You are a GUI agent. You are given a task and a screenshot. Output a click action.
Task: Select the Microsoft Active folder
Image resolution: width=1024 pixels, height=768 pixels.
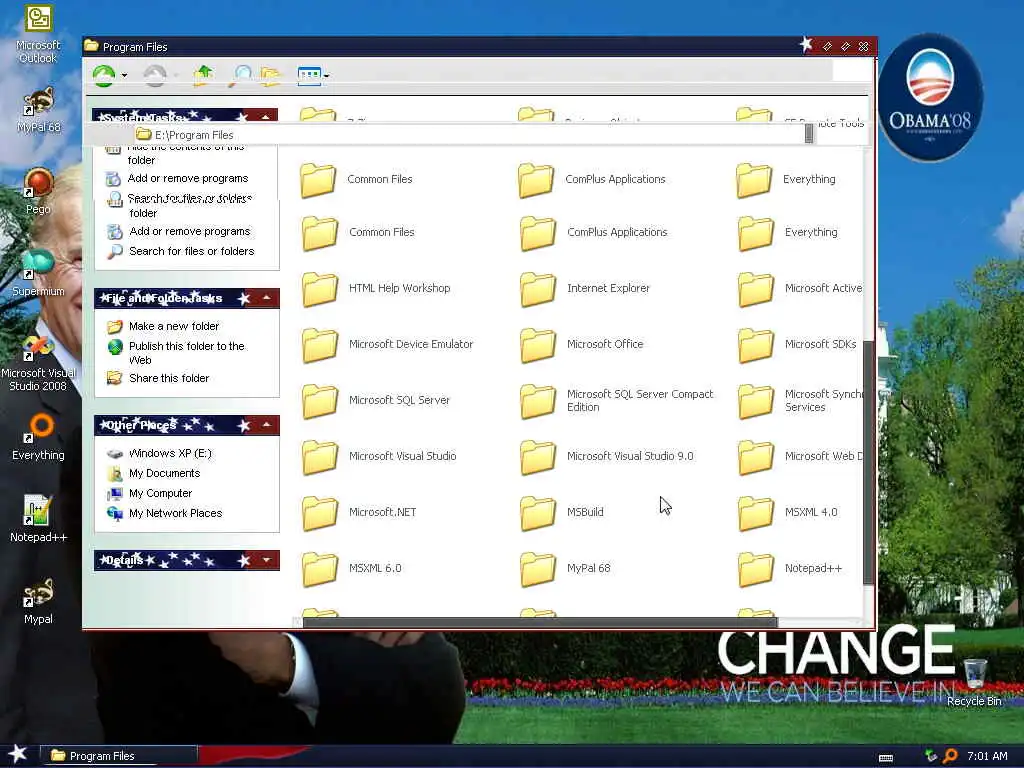(x=800, y=289)
